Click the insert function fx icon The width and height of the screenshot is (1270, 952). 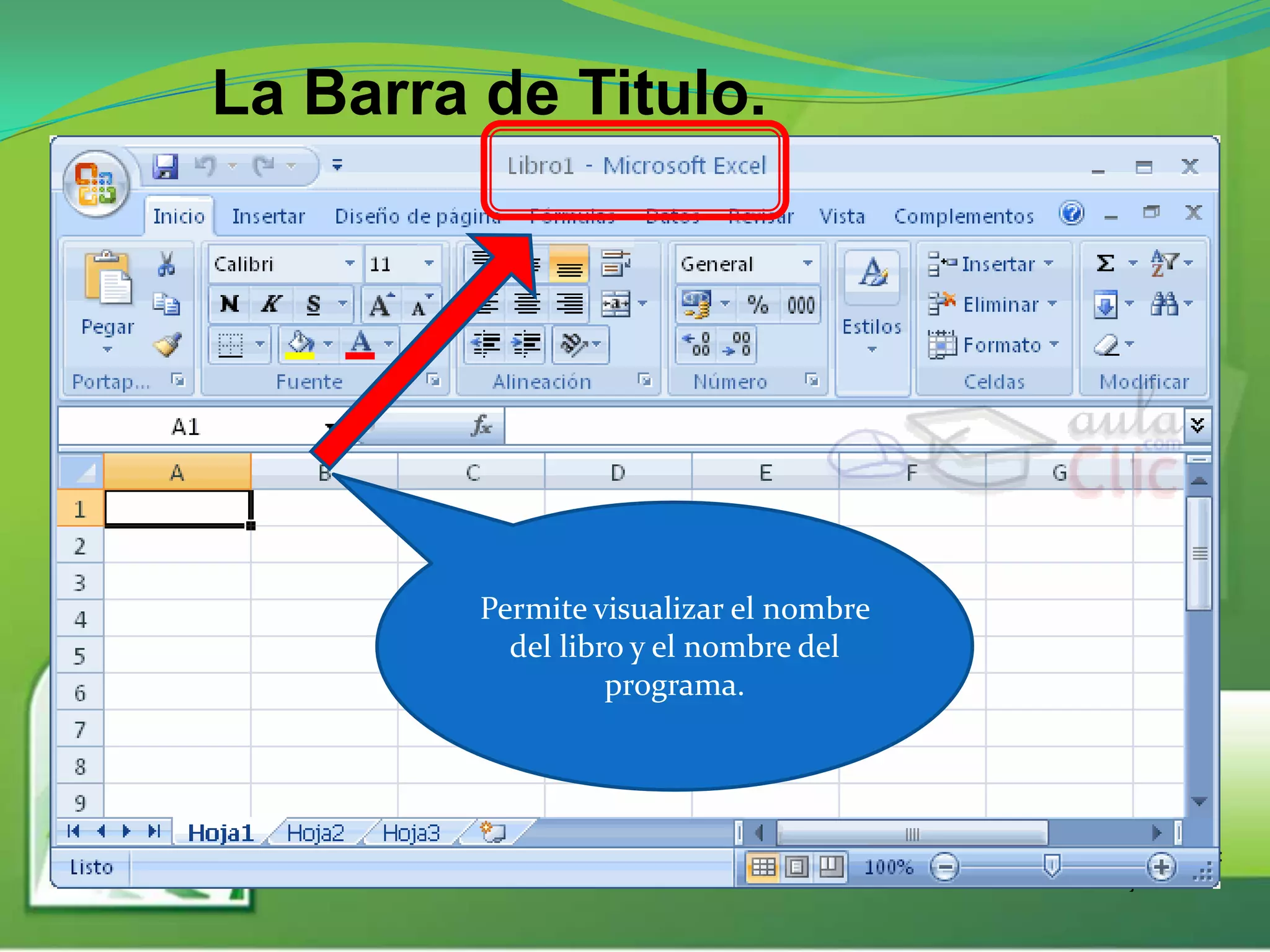click(x=481, y=426)
